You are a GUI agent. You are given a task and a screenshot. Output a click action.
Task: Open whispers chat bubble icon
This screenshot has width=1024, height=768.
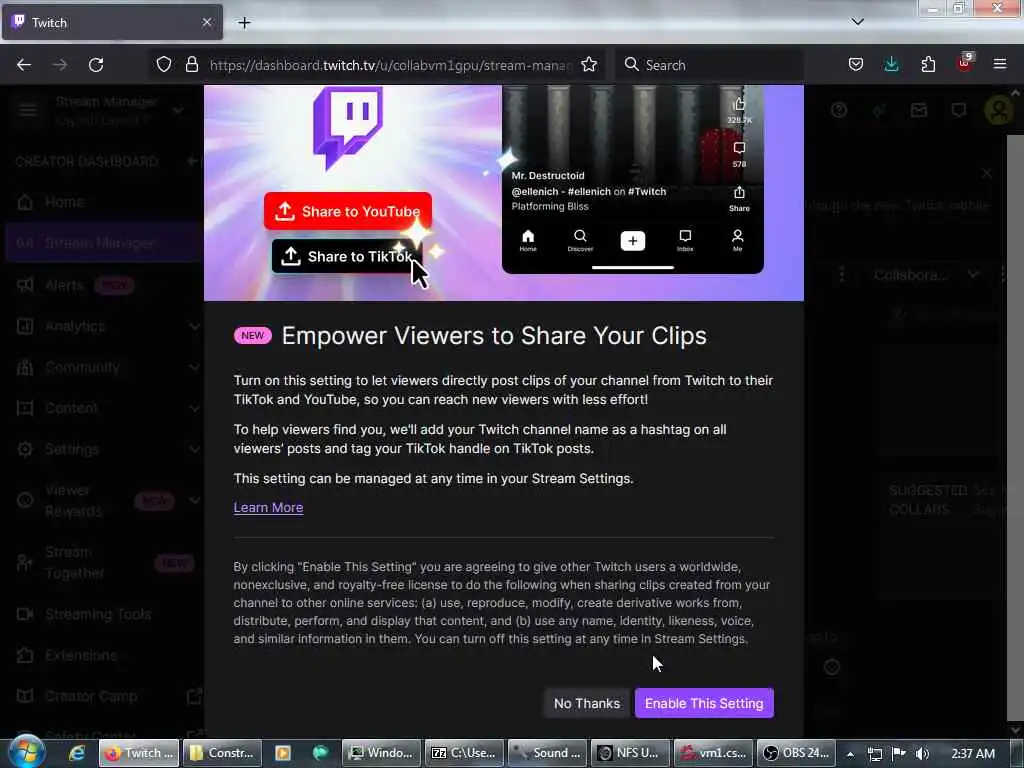pos(959,110)
